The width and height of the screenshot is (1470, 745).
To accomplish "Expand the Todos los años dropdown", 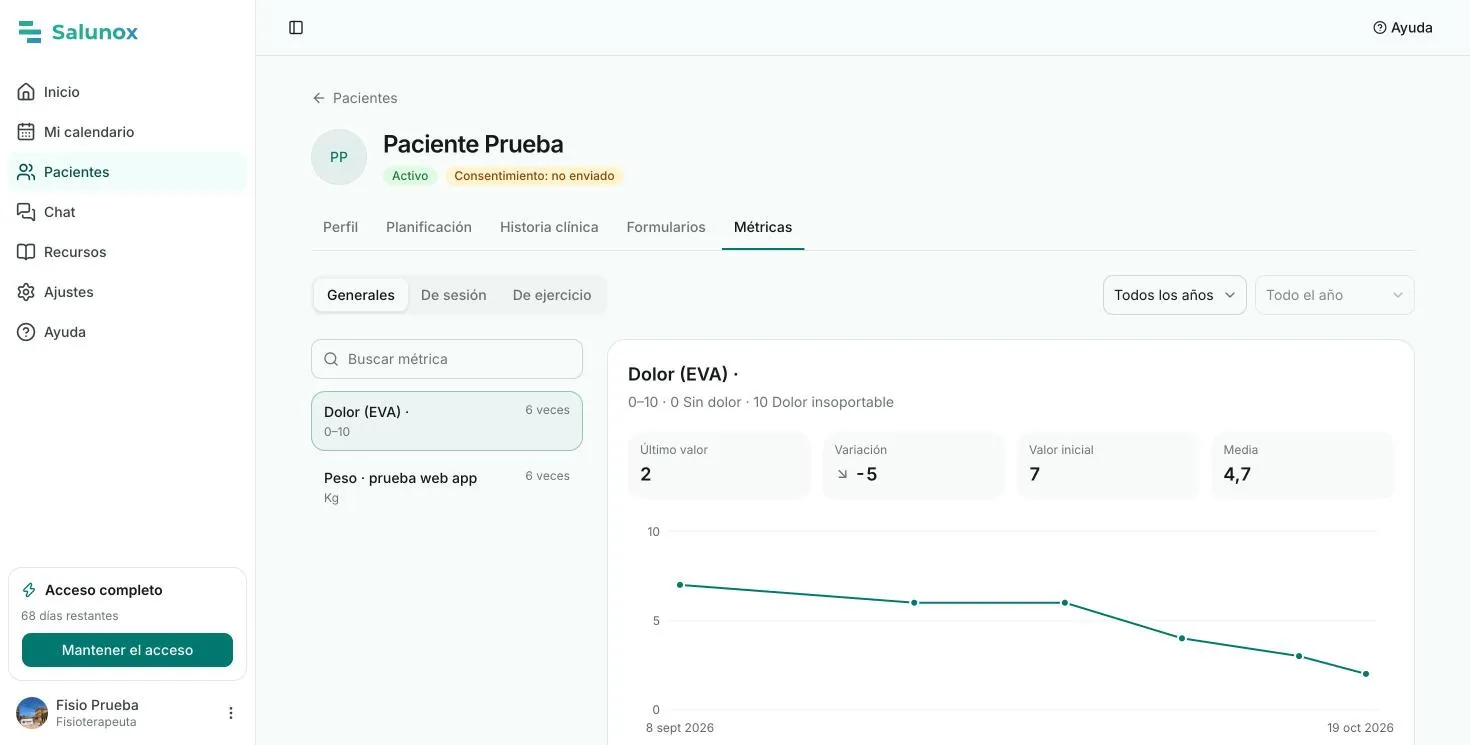I will pyautogui.click(x=1175, y=295).
